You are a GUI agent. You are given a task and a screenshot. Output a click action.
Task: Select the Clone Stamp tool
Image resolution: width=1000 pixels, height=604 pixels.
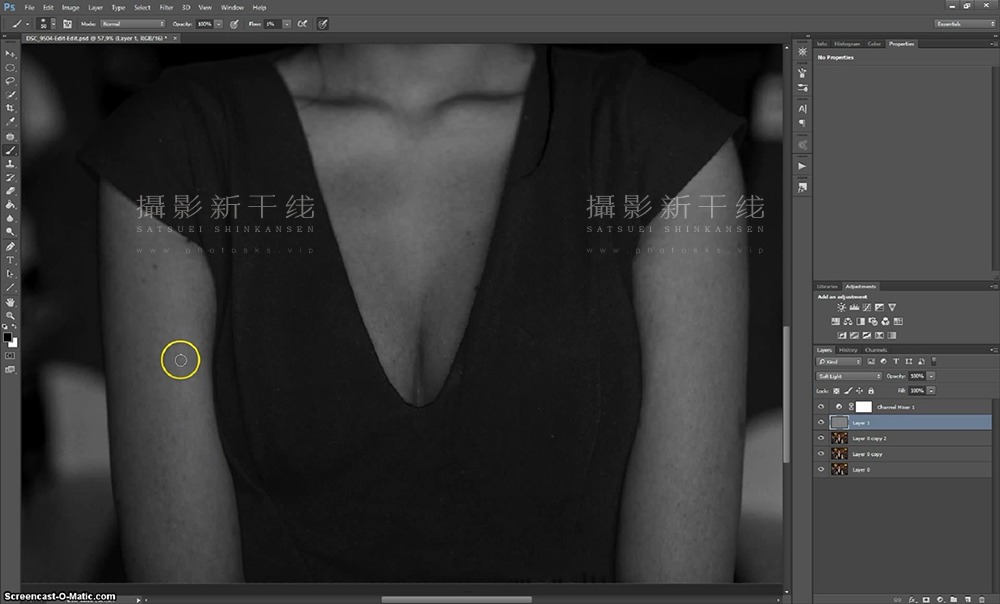10,164
